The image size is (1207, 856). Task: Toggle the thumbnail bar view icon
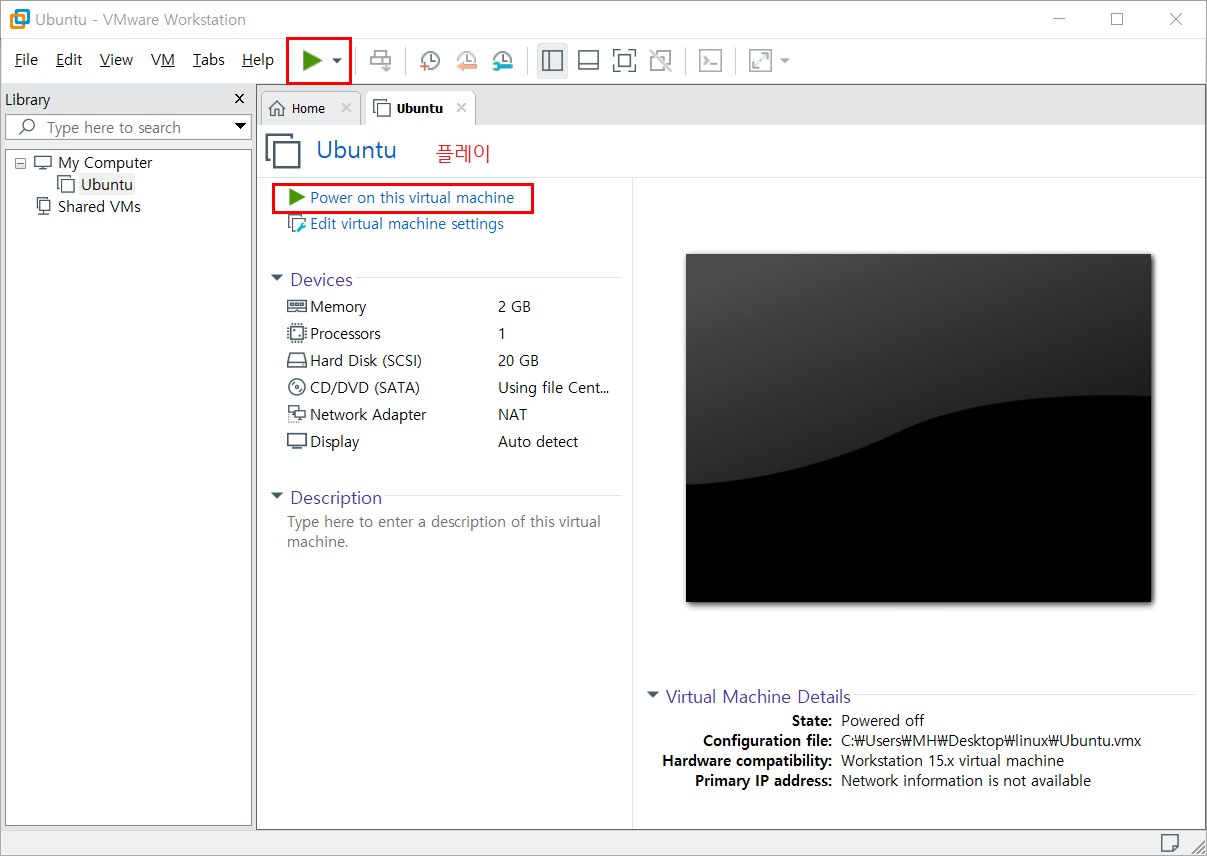coord(589,61)
